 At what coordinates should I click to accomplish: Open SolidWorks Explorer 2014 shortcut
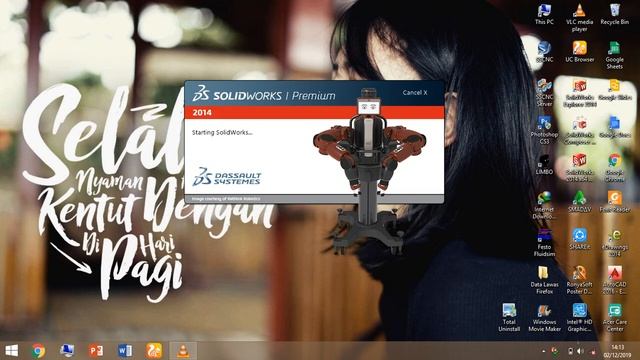point(579,93)
